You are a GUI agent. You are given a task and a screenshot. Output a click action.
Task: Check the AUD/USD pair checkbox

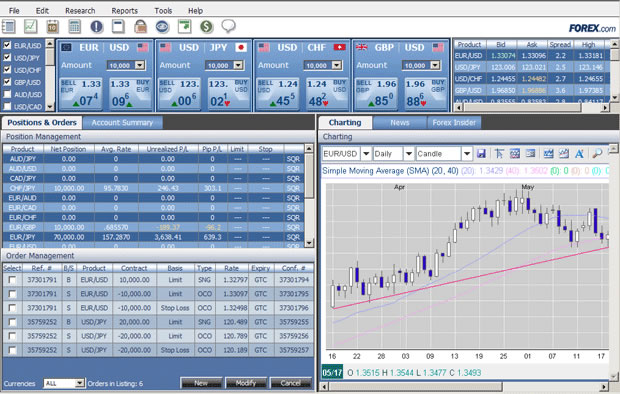[7, 94]
